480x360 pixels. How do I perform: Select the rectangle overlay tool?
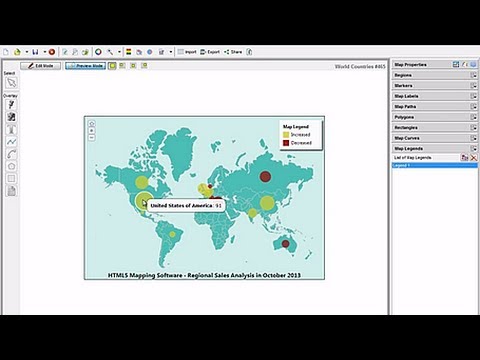click(x=12, y=179)
